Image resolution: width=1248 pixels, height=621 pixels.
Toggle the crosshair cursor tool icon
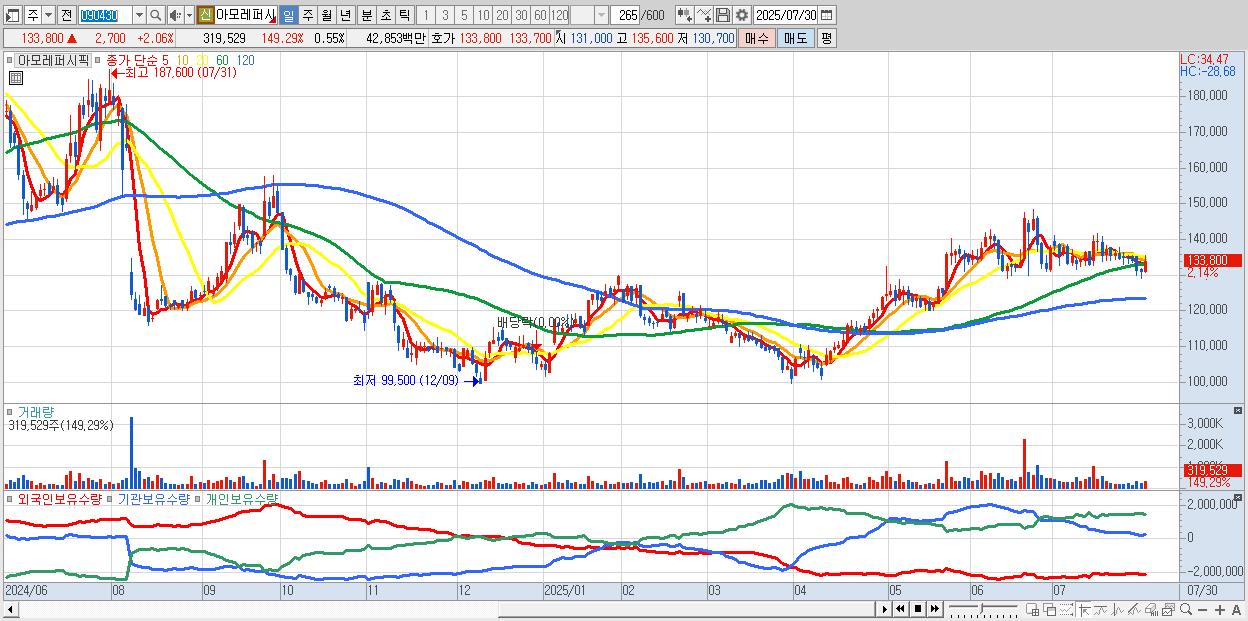1084,610
